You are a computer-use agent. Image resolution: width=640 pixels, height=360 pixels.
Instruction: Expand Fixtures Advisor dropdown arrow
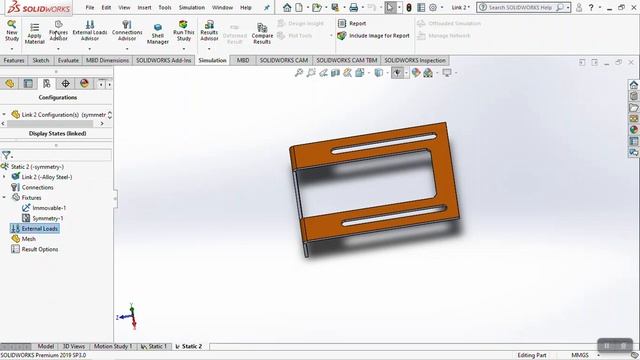tap(58, 49)
